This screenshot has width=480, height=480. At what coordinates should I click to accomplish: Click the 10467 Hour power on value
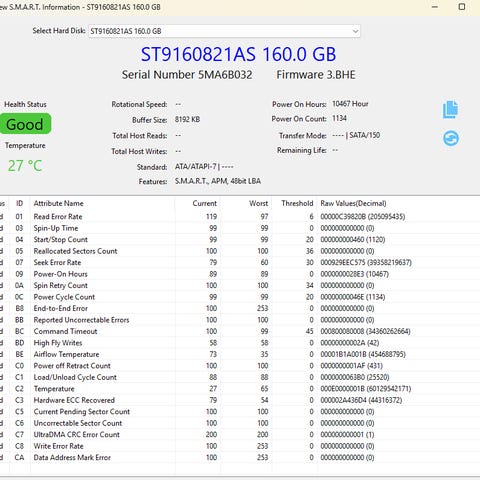[x=350, y=104]
